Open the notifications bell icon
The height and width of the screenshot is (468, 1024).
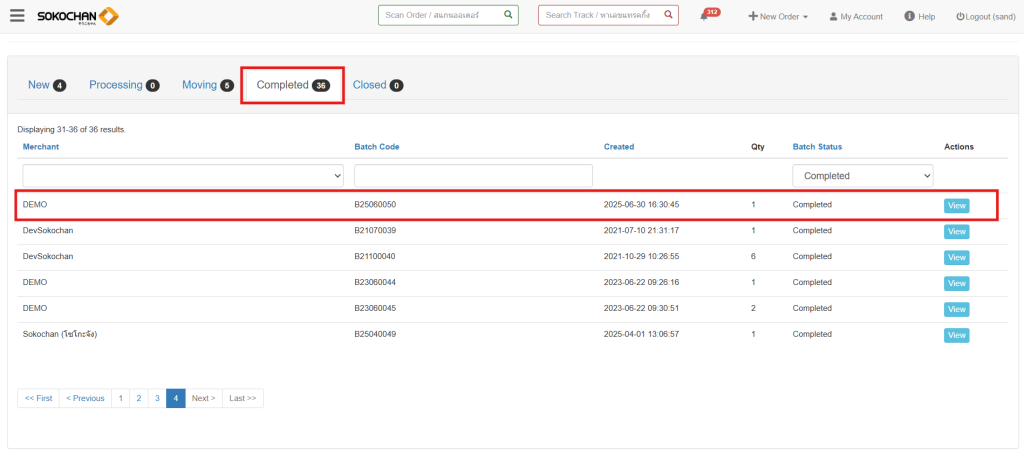705,17
